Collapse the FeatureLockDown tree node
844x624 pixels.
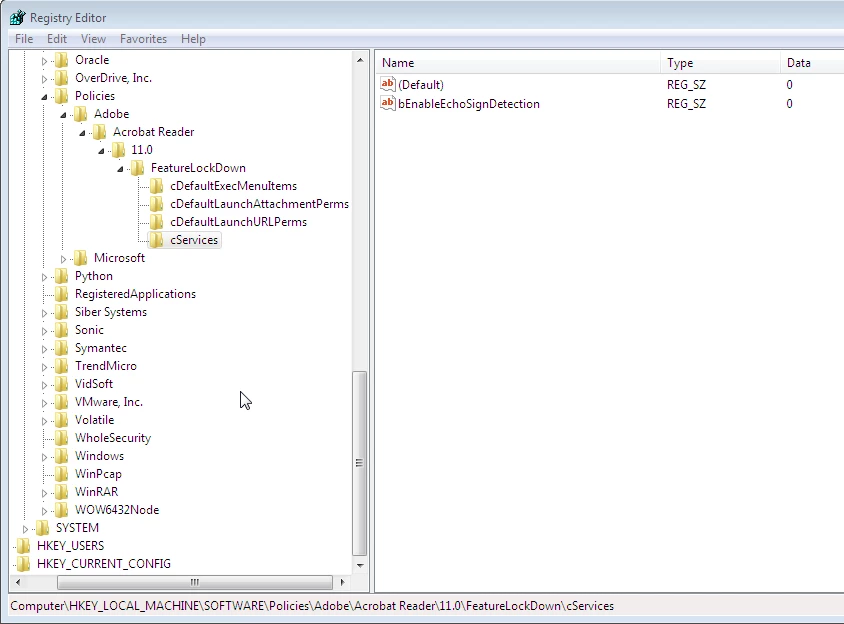[x=120, y=169]
